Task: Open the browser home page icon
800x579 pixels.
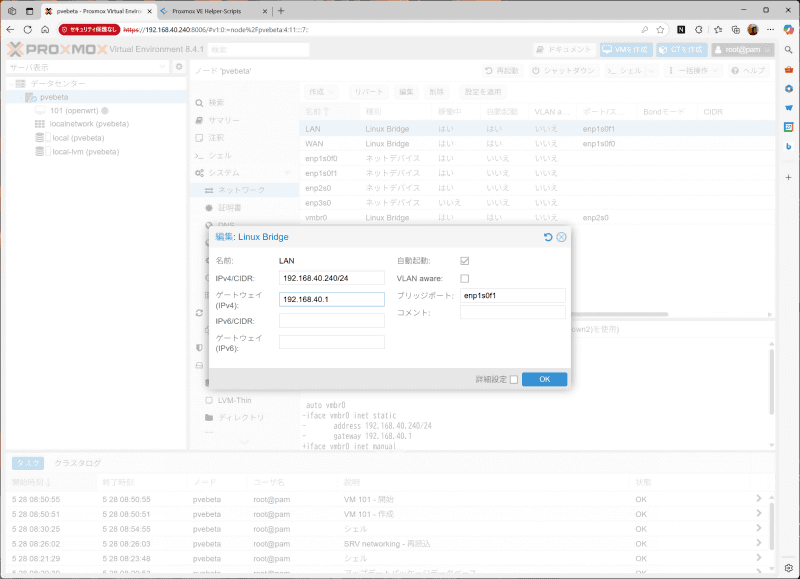Action: click(x=45, y=30)
